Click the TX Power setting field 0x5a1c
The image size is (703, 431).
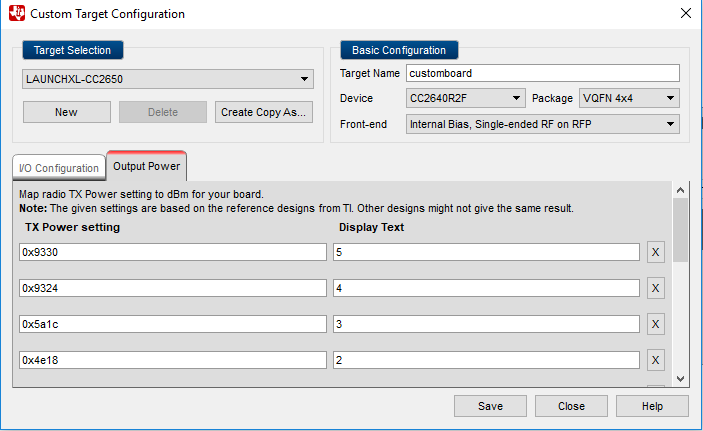tap(173, 324)
